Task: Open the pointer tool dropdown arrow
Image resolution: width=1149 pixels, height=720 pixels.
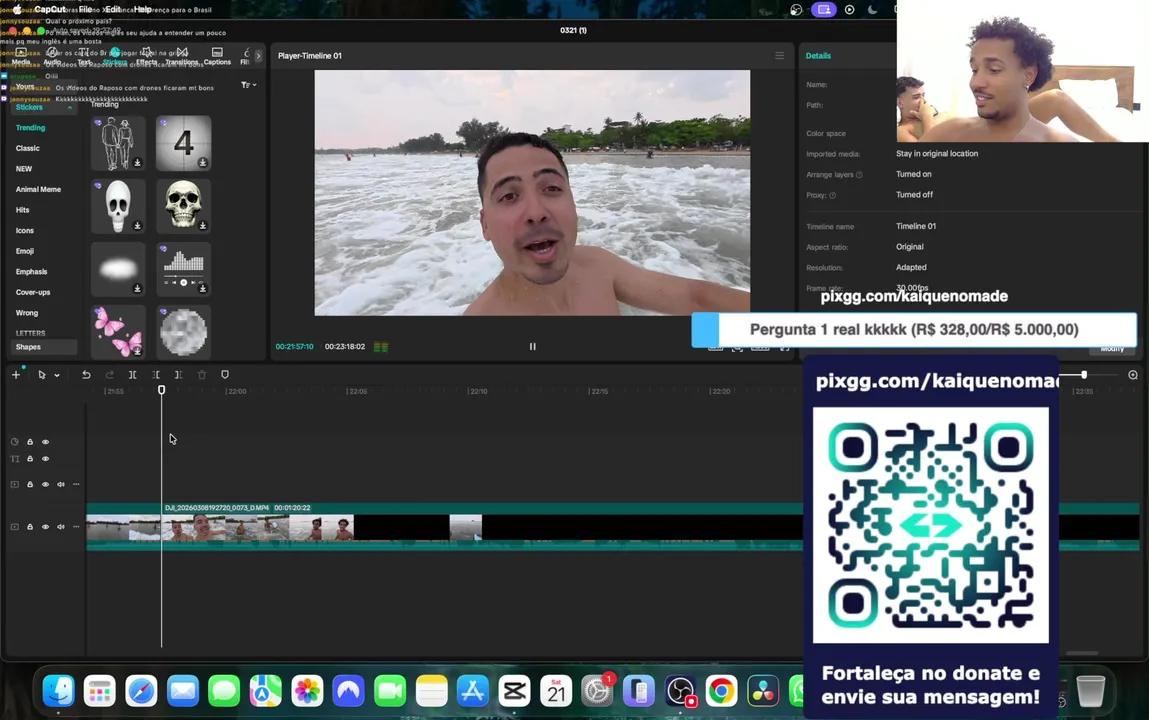Action: (57, 376)
